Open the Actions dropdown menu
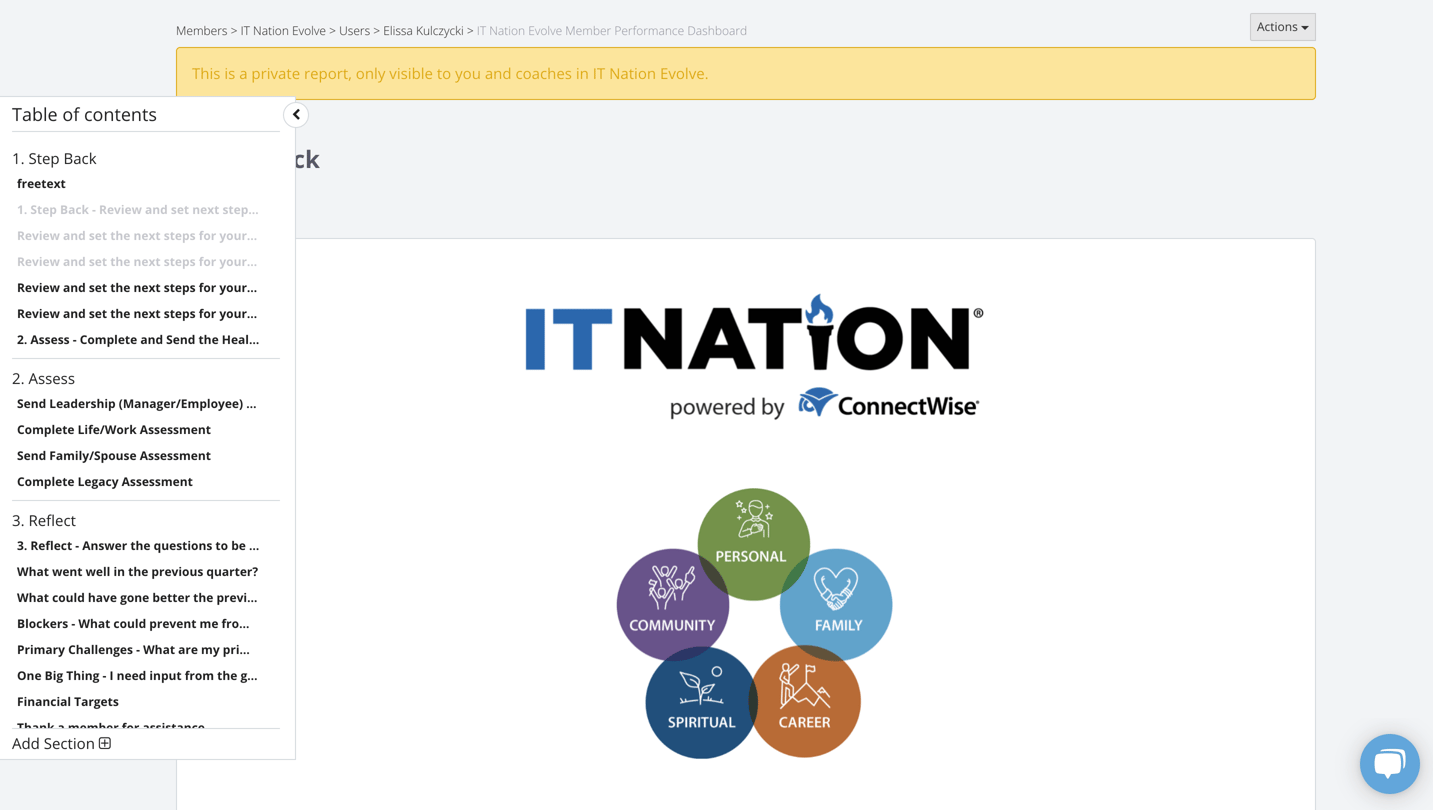 click(1282, 27)
